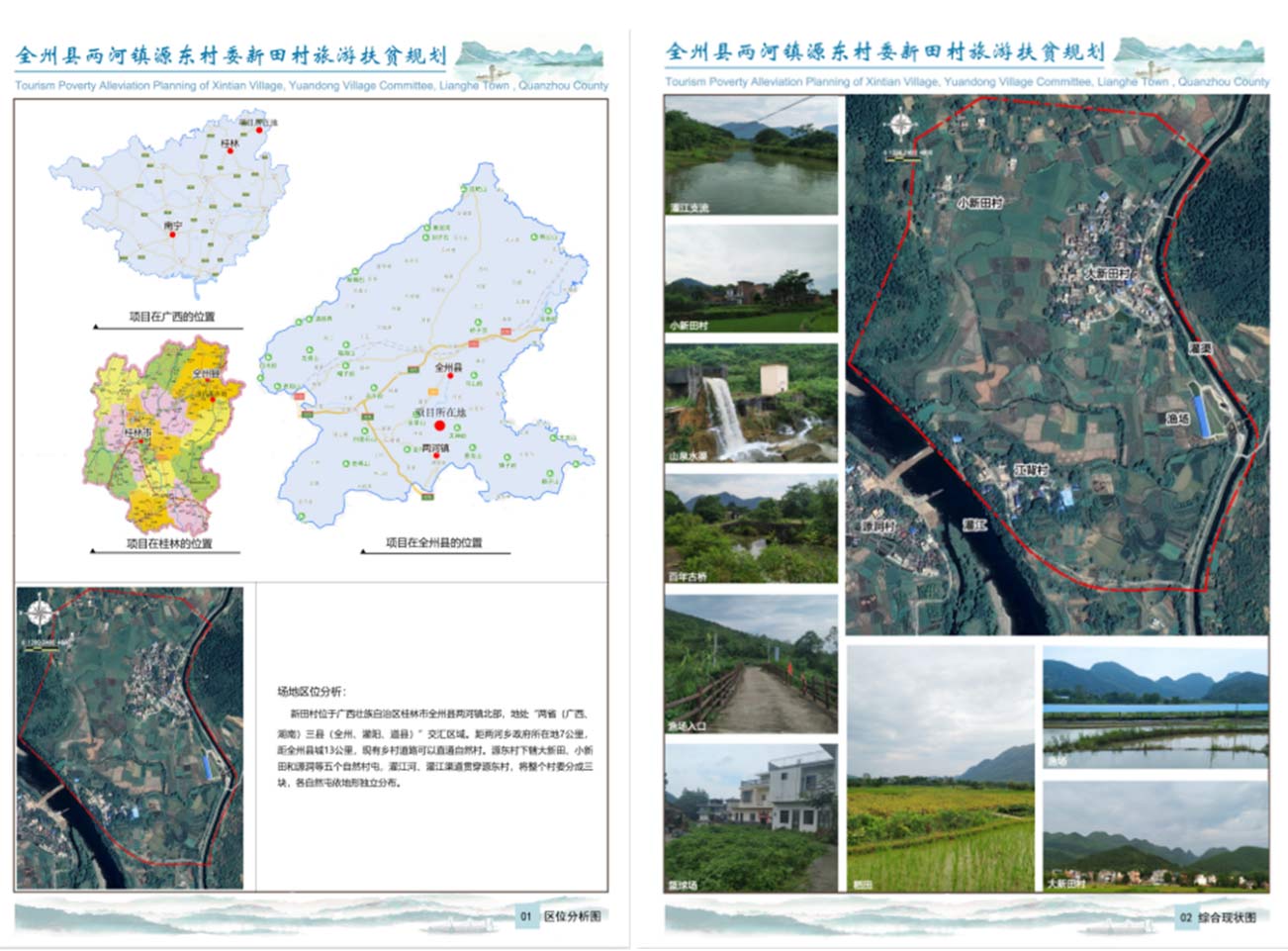Click the 源洞村 label across the river
The height and width of the screenshot is (951, 1288).
pos(877,525)
